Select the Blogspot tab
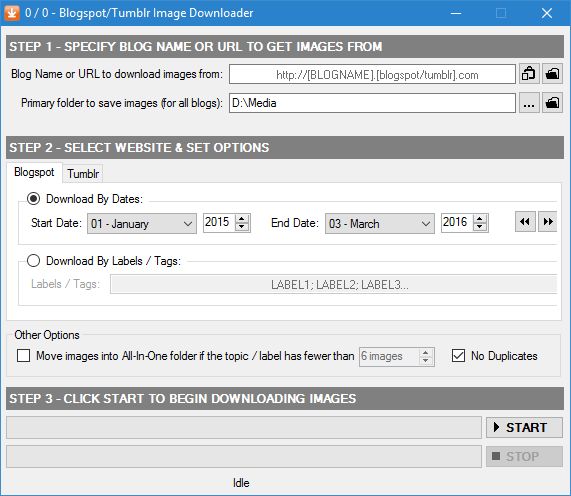Image resolution: width=571 pixels, height=496 pixels. tap(34, 172)
